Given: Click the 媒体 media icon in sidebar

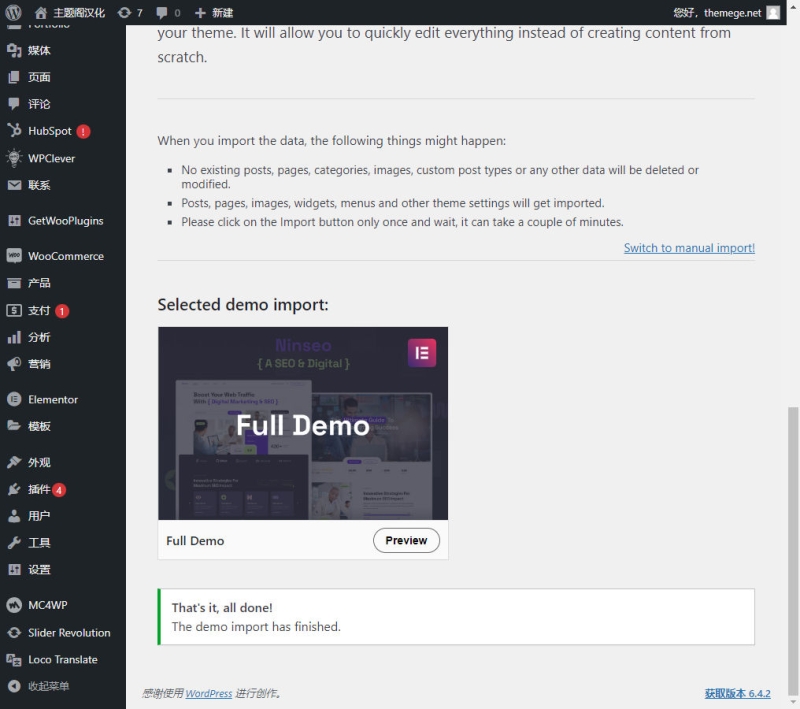Looking at the screenshot, I should 14,50.
